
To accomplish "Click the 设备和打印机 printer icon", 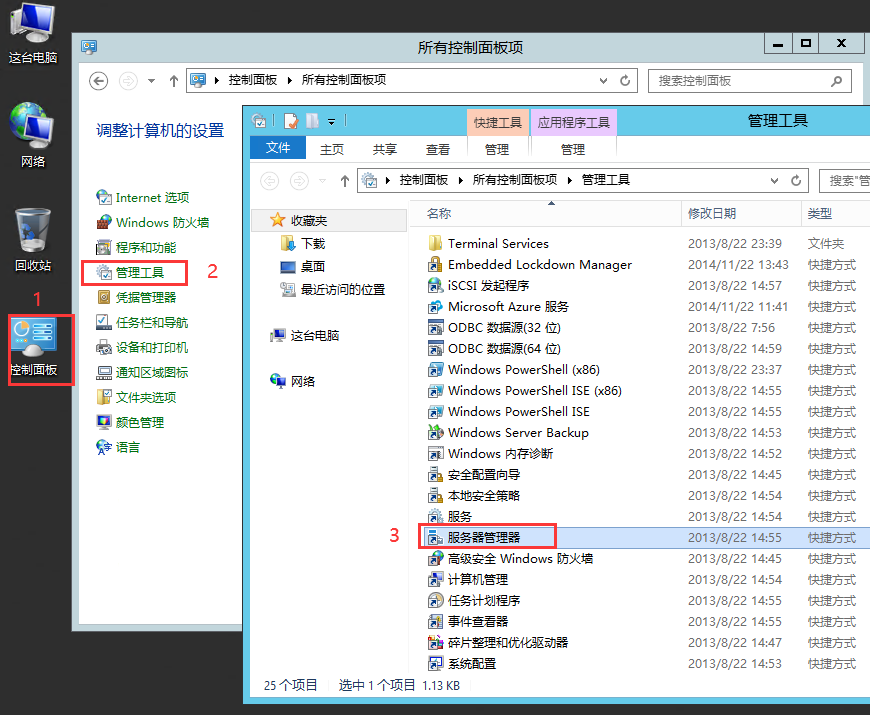I will [x=104, y=347].
